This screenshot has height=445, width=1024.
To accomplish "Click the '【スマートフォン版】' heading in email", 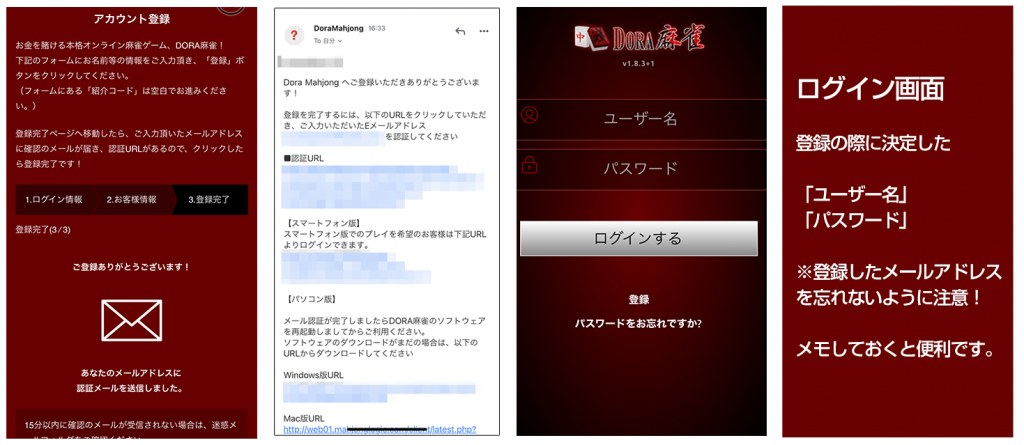I will click(x=323, y=223).
